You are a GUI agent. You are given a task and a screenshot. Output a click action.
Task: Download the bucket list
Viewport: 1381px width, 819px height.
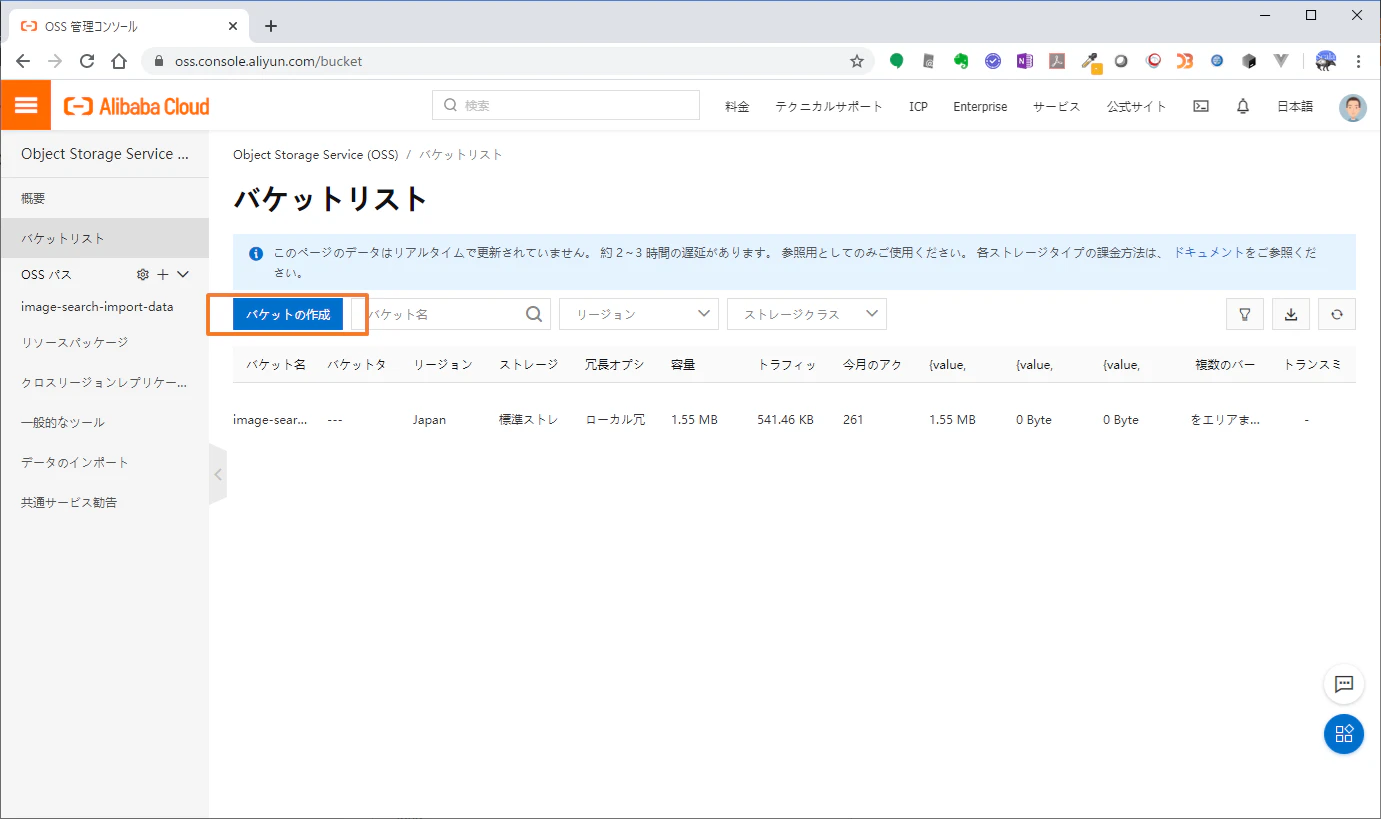[1291, 314]
